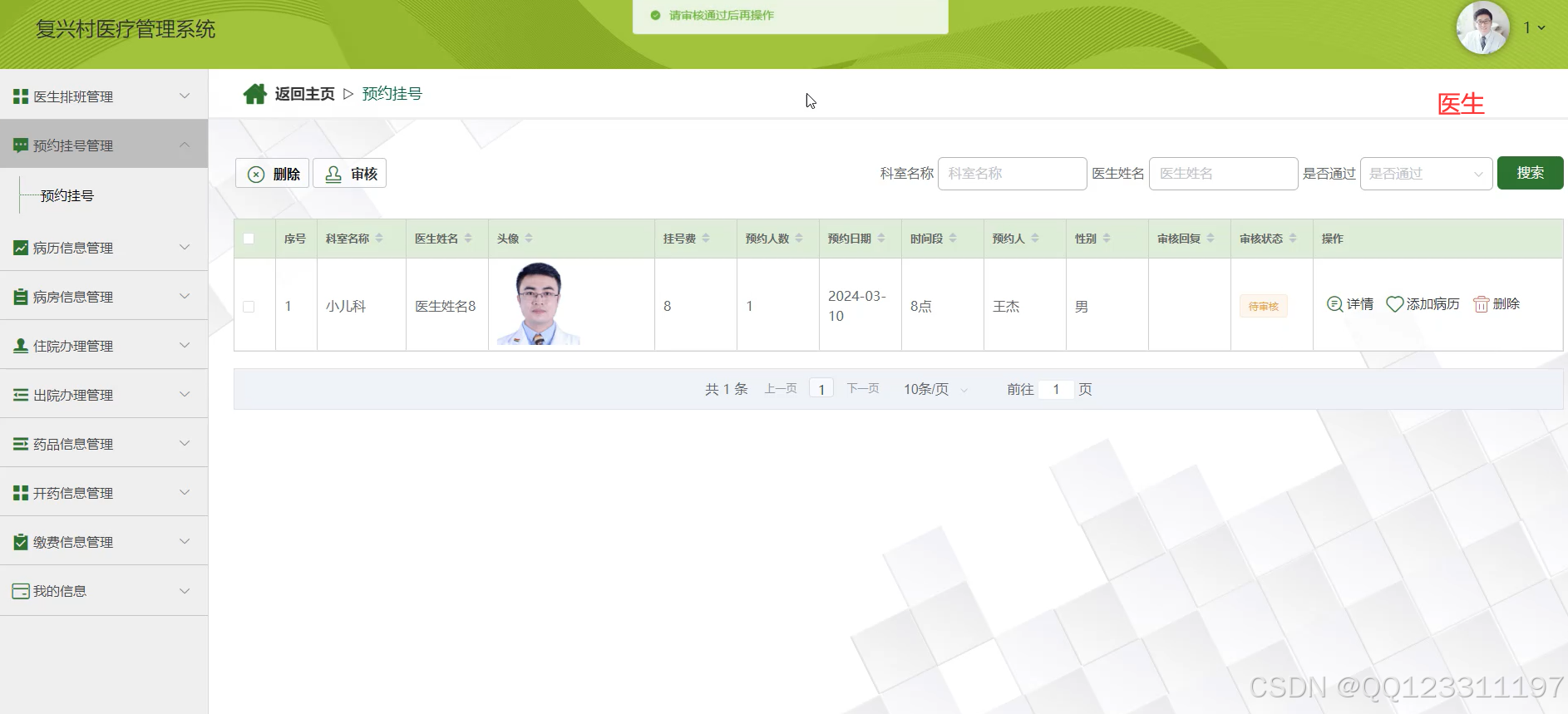The height and width of the screenshot is (714, 1568).
Task: Click the doctor photo thumbnail in table
Action: click(x=539, y=303)
